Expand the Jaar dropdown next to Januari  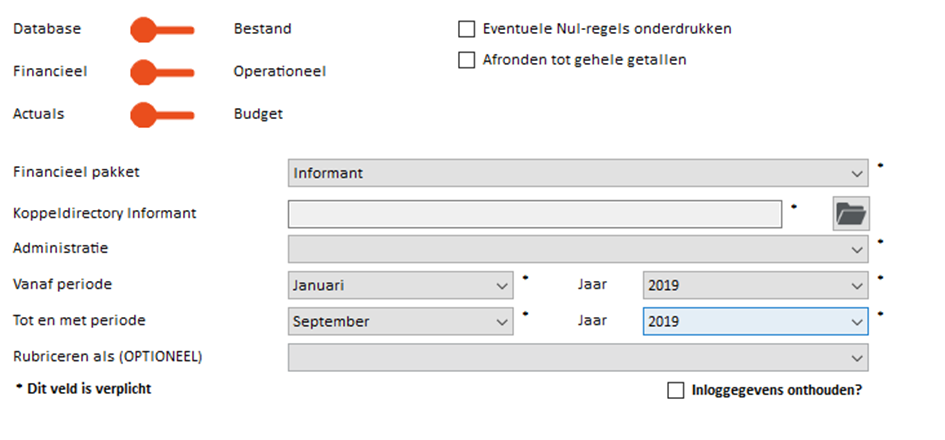coord(755,285)
